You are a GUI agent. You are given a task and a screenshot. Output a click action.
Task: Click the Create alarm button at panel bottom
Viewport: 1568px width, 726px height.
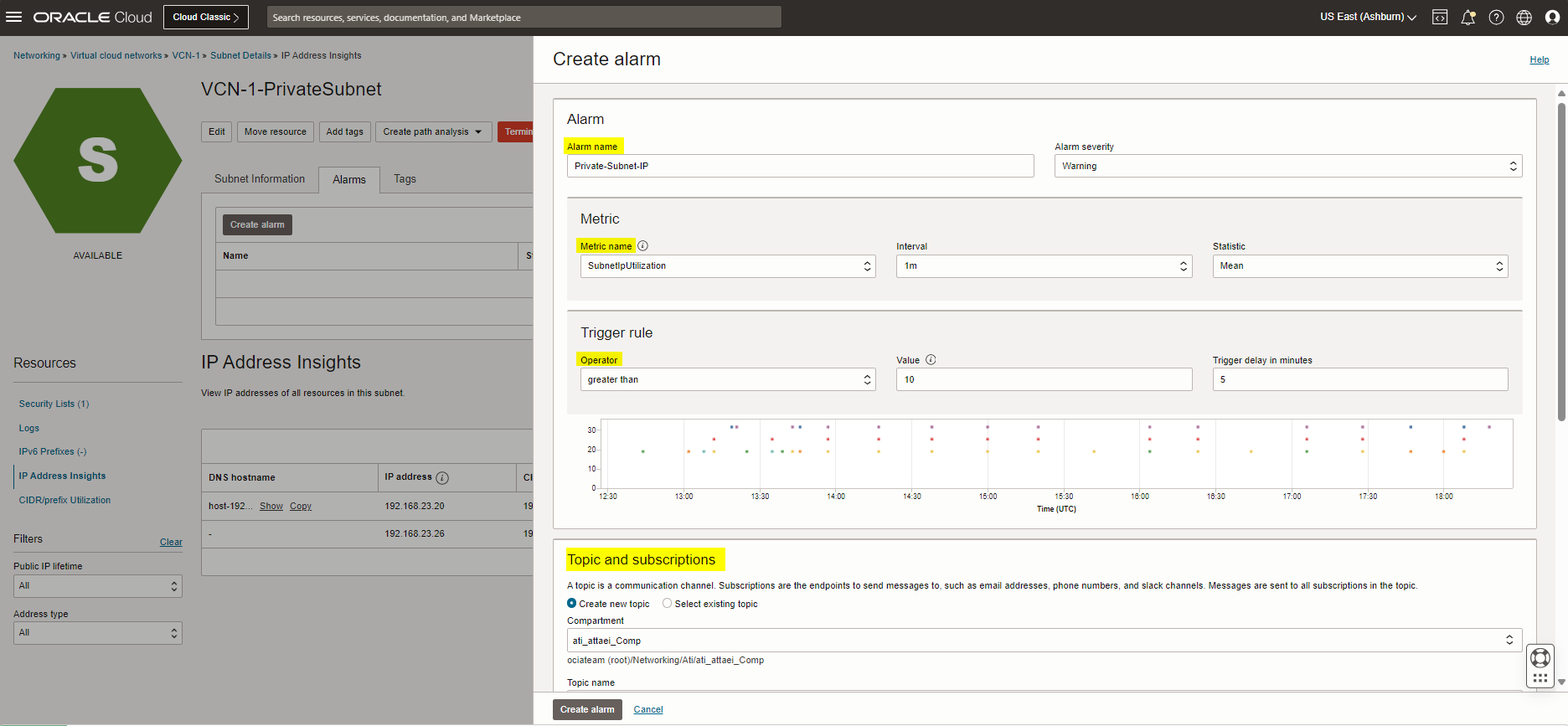click(x=587, y=709)
